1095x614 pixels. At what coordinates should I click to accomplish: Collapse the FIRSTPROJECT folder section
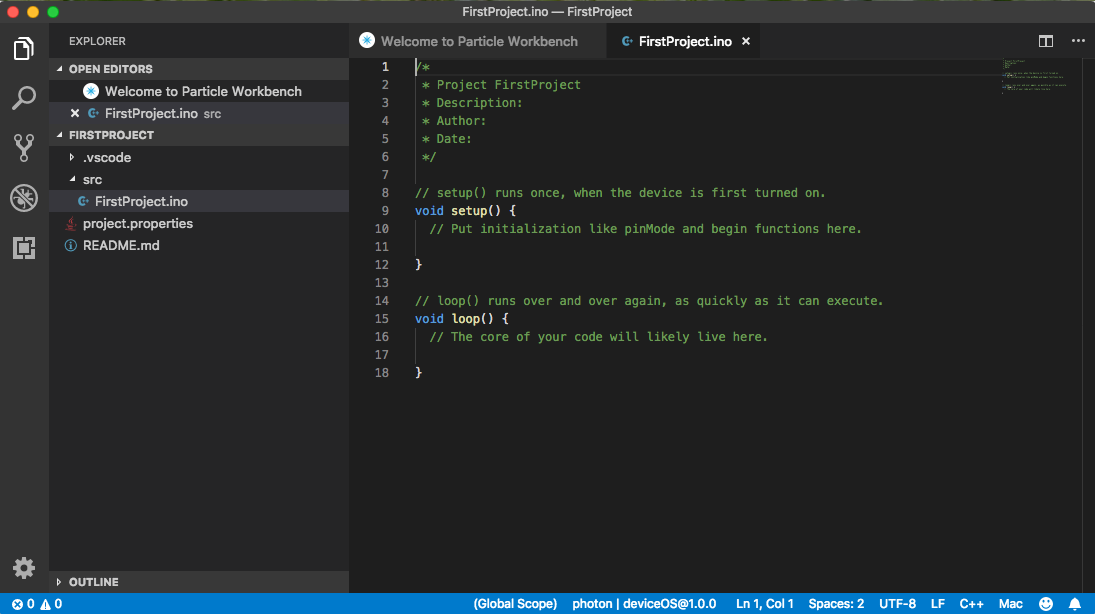pos(59,135)
